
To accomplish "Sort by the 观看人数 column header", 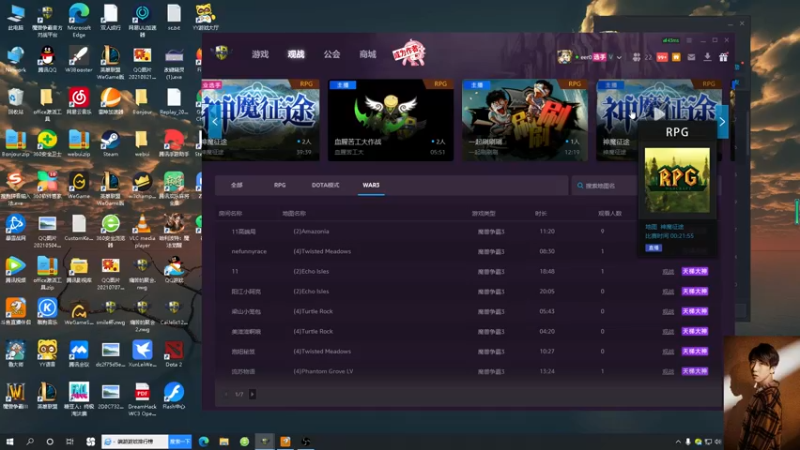I will tap(610, 214).
